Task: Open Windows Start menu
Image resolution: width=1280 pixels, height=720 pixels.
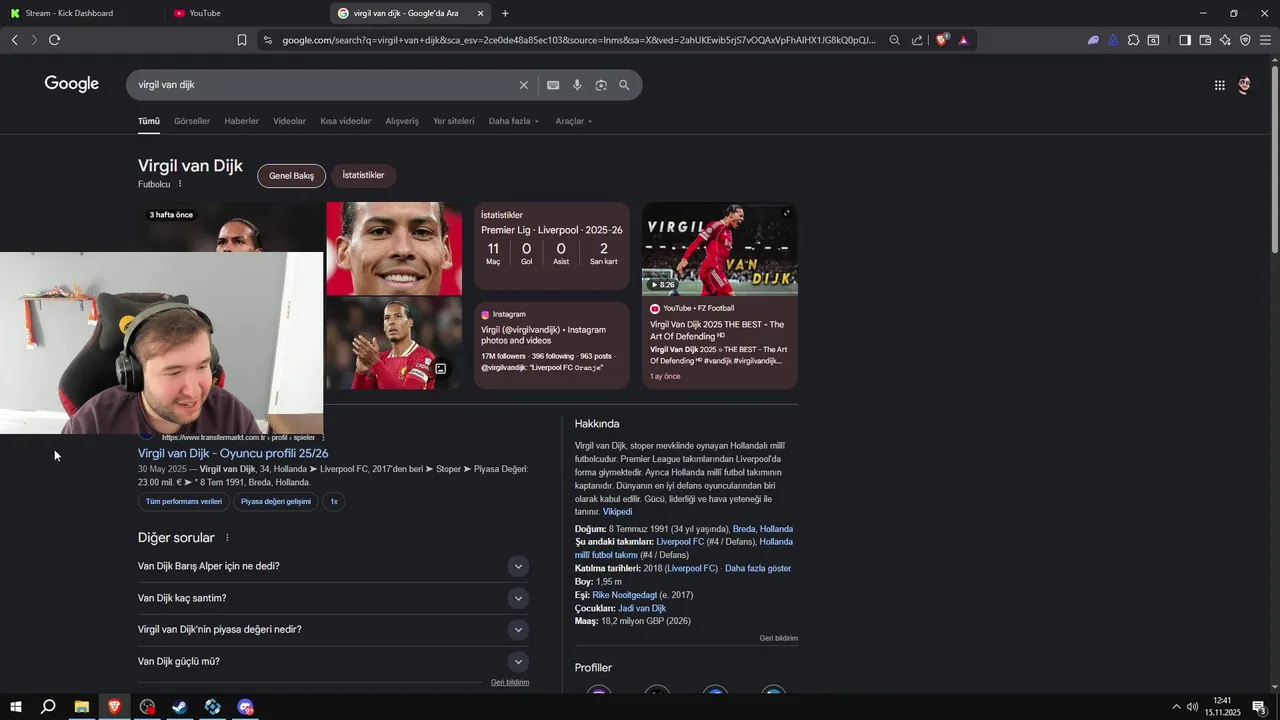Action: pyautogui.click(x=15, y=707)
